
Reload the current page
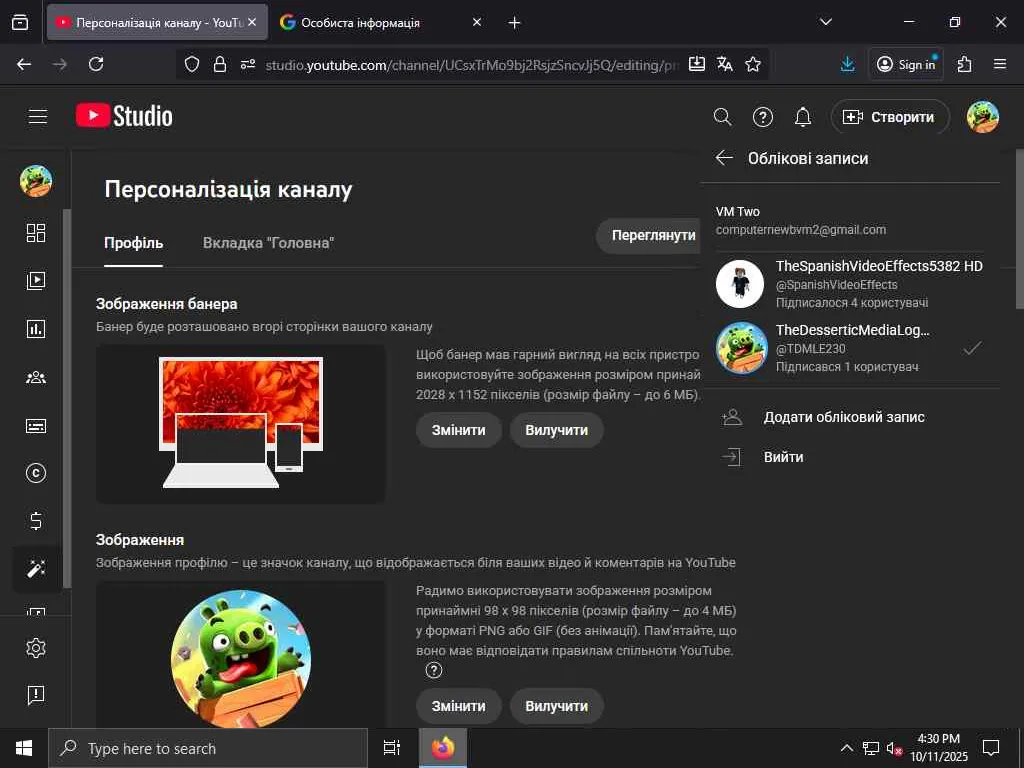pos(96,64)
